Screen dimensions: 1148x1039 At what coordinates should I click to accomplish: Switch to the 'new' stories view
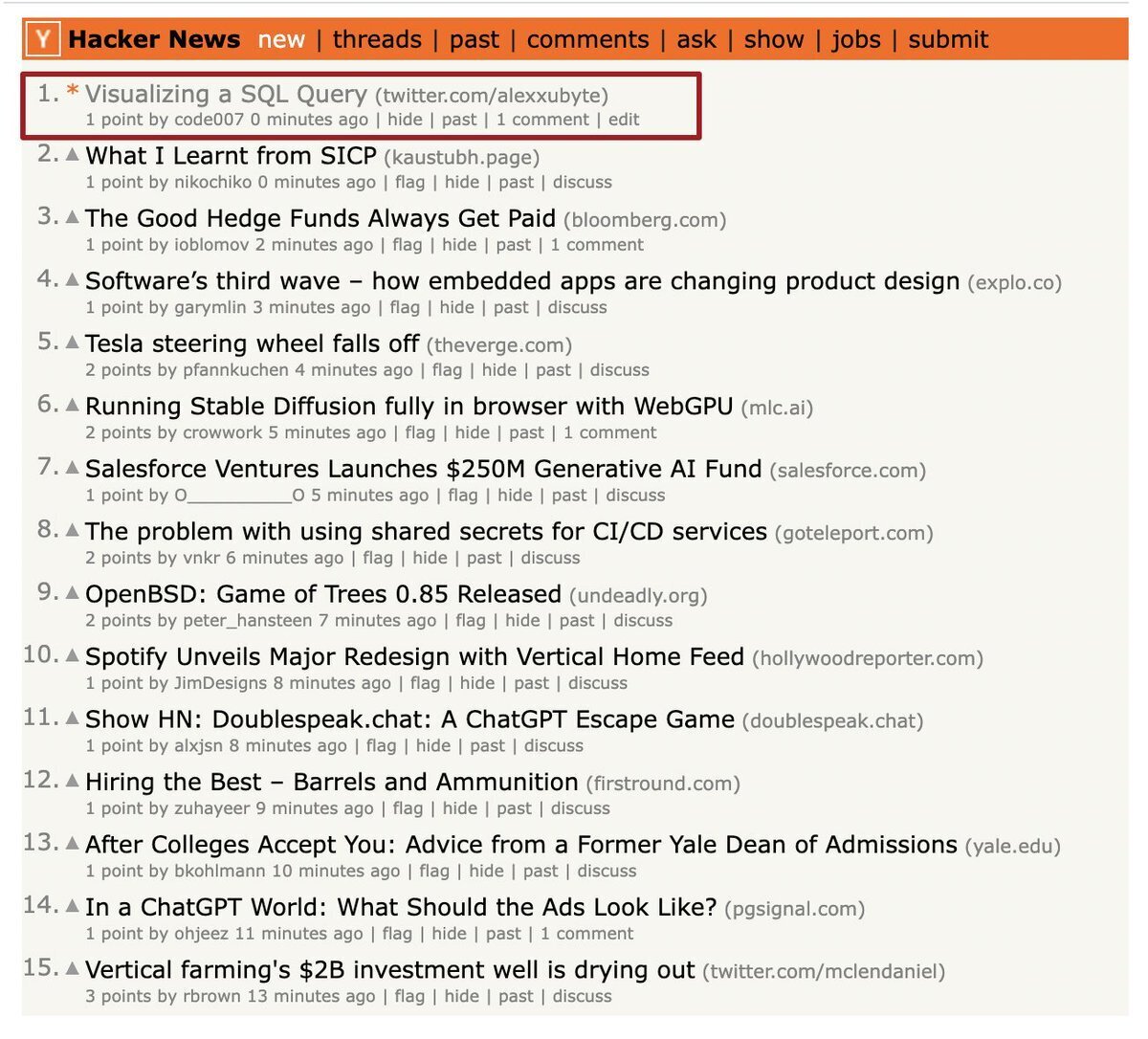pos(281,39)
